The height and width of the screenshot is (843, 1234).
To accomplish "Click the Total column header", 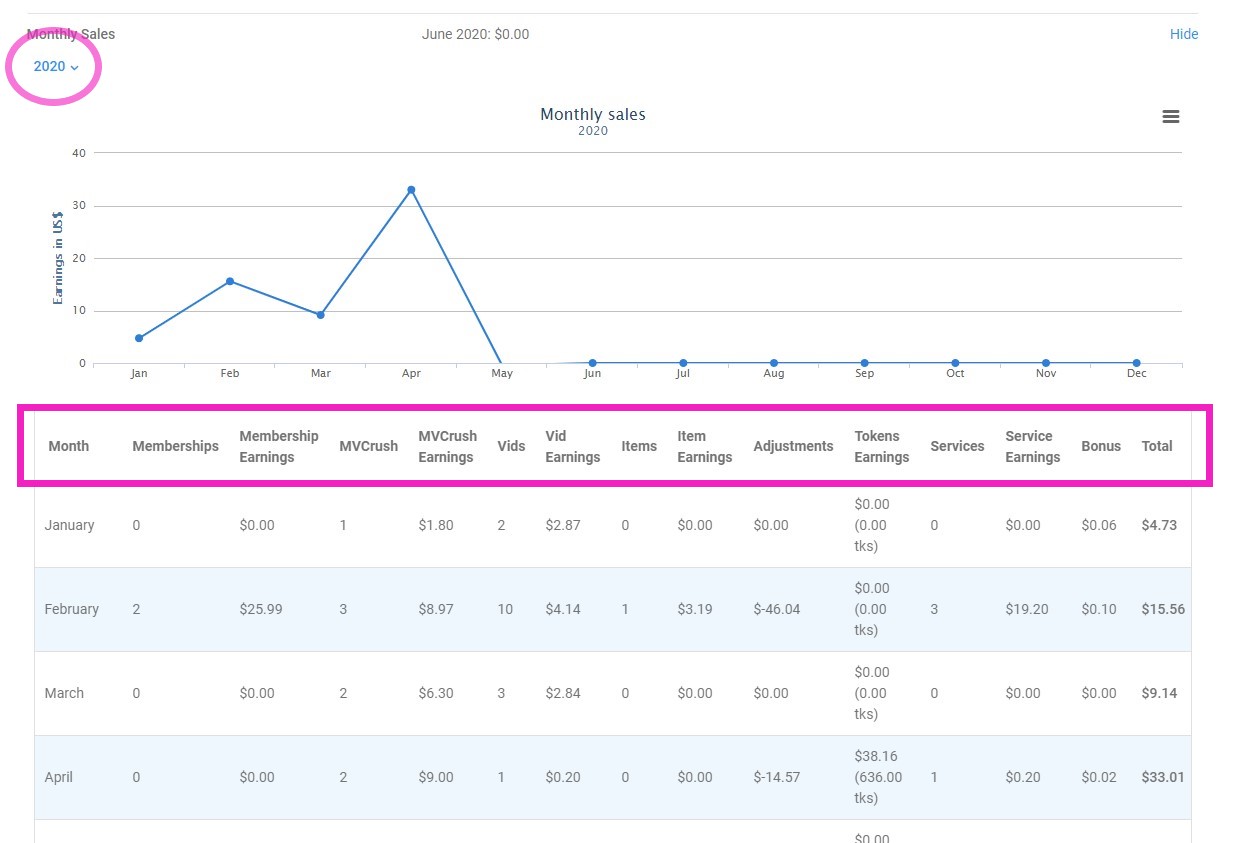I will [x=1156, y=446].
